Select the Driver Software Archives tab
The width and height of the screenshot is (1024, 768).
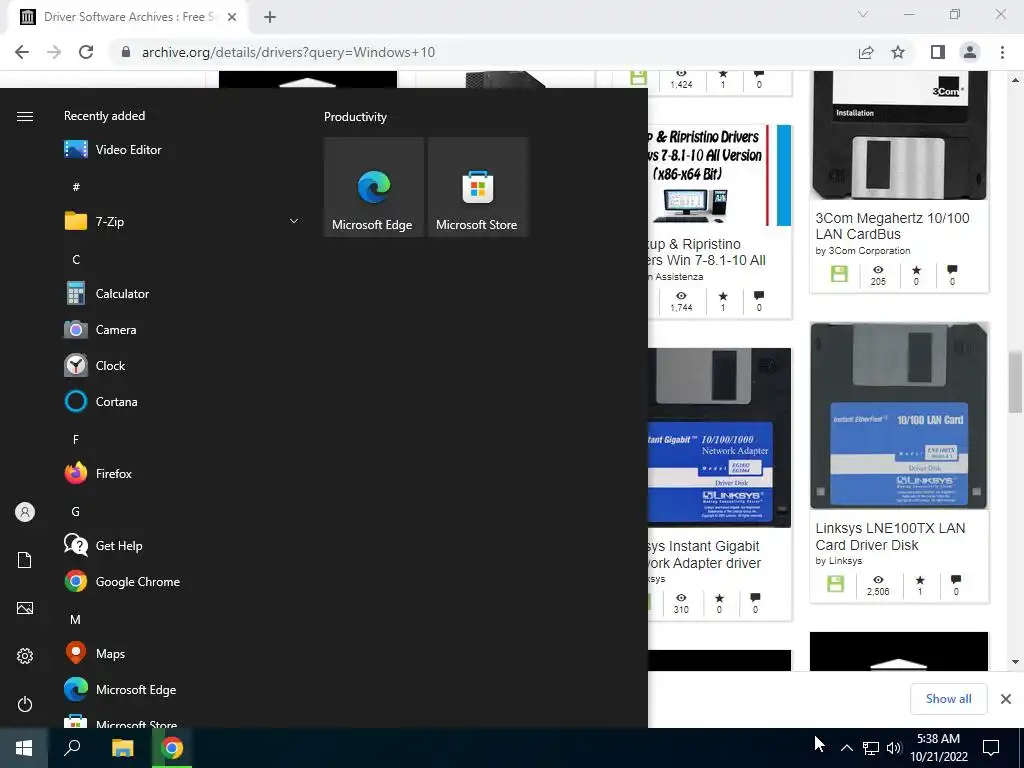(127, 17)
